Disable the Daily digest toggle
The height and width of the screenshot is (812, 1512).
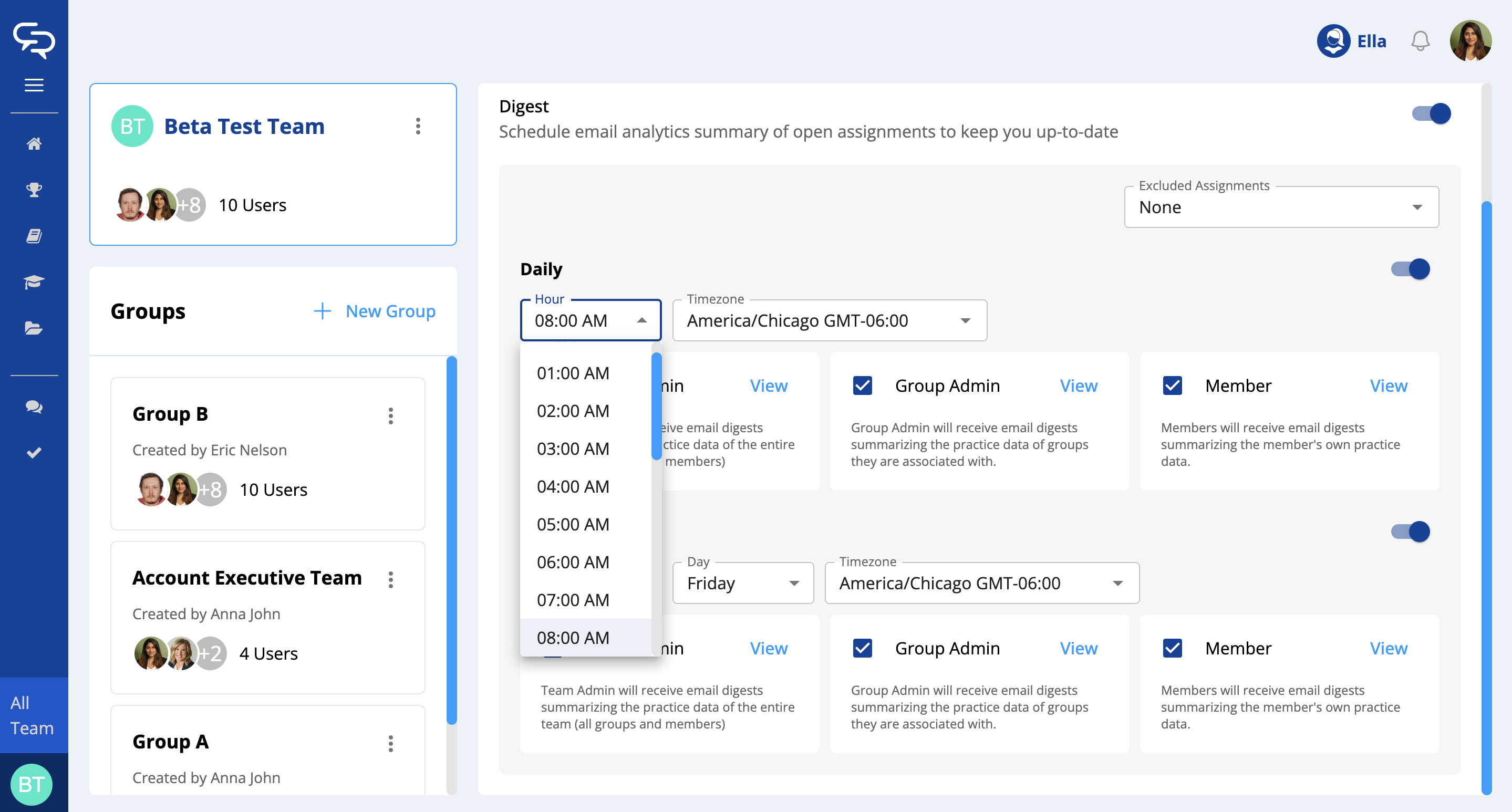click(1410, 269)
